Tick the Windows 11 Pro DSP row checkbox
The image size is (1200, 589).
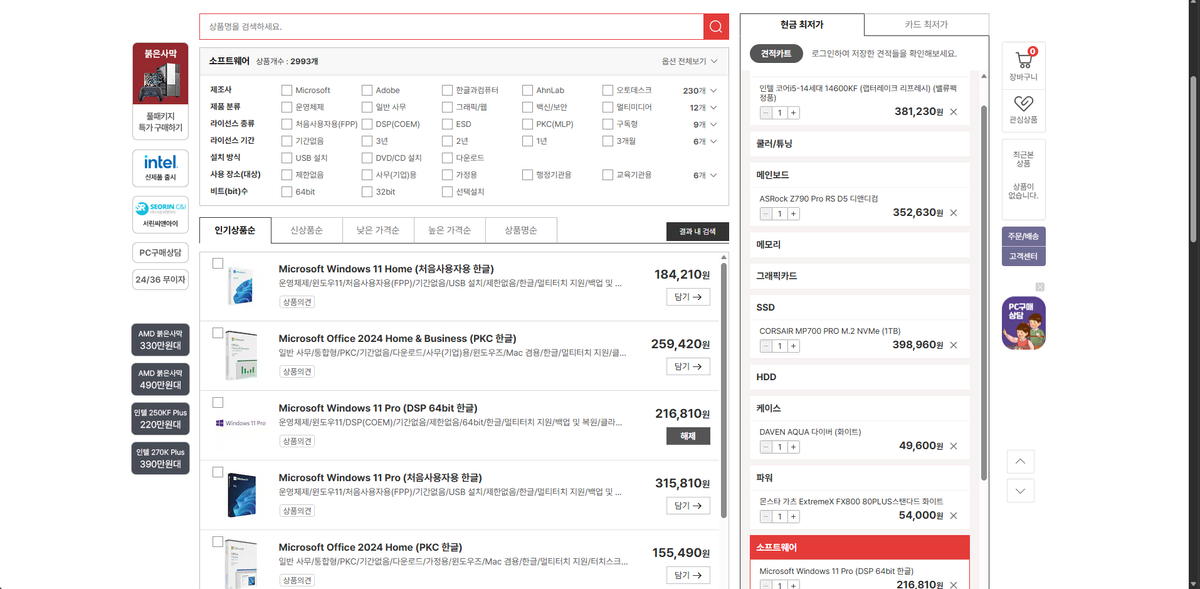[217, 402]
